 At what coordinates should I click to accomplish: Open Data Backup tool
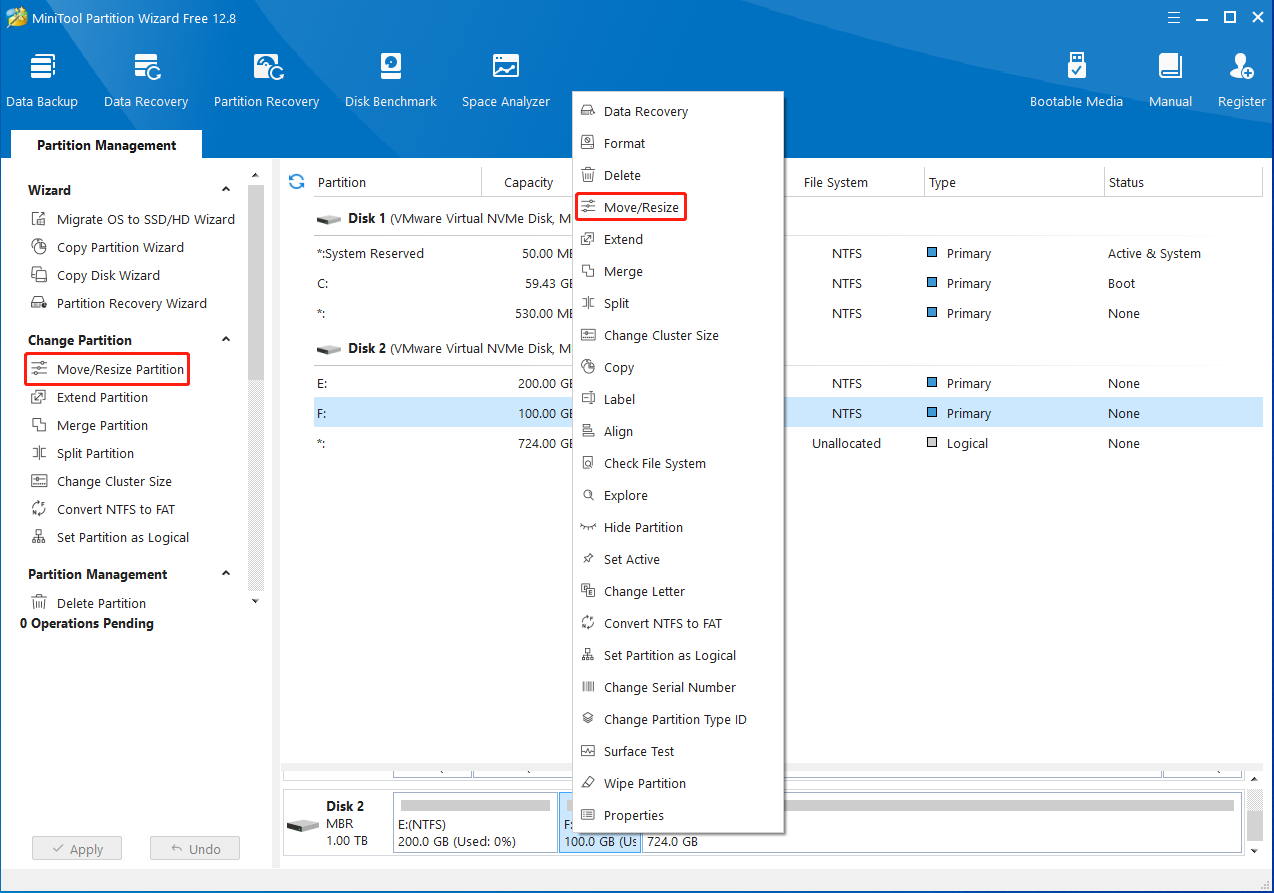coord(42,80)
